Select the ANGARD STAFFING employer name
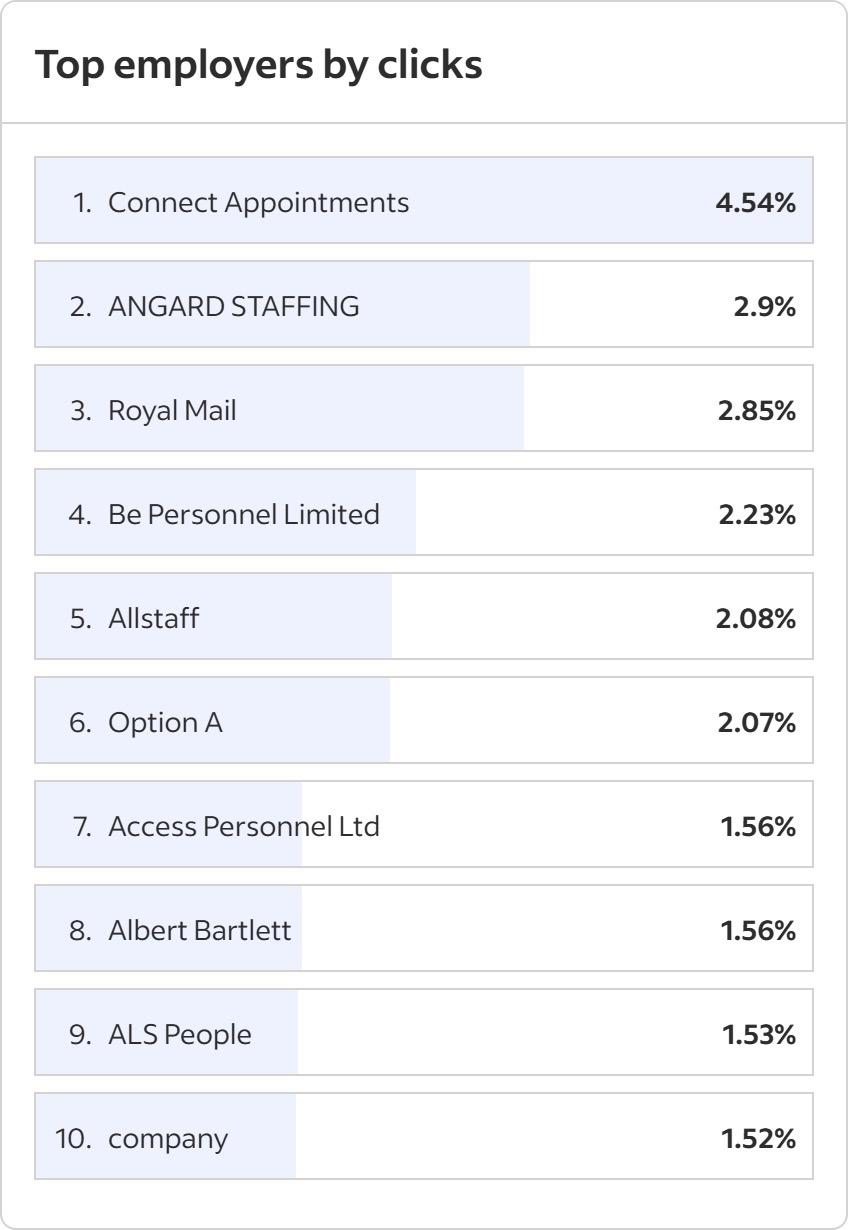The width and height of the screenshot is (848, 1230). pos(233,306)
